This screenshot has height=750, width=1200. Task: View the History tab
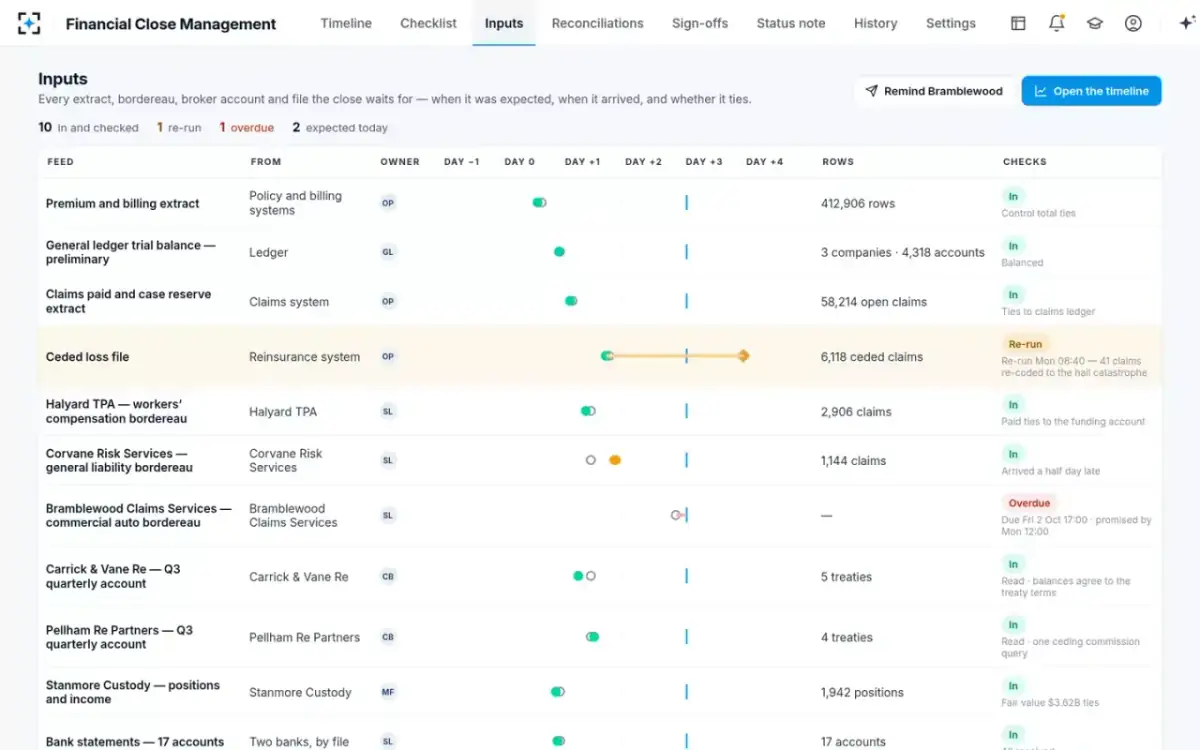pyautogui.click(x=876, y=23)
